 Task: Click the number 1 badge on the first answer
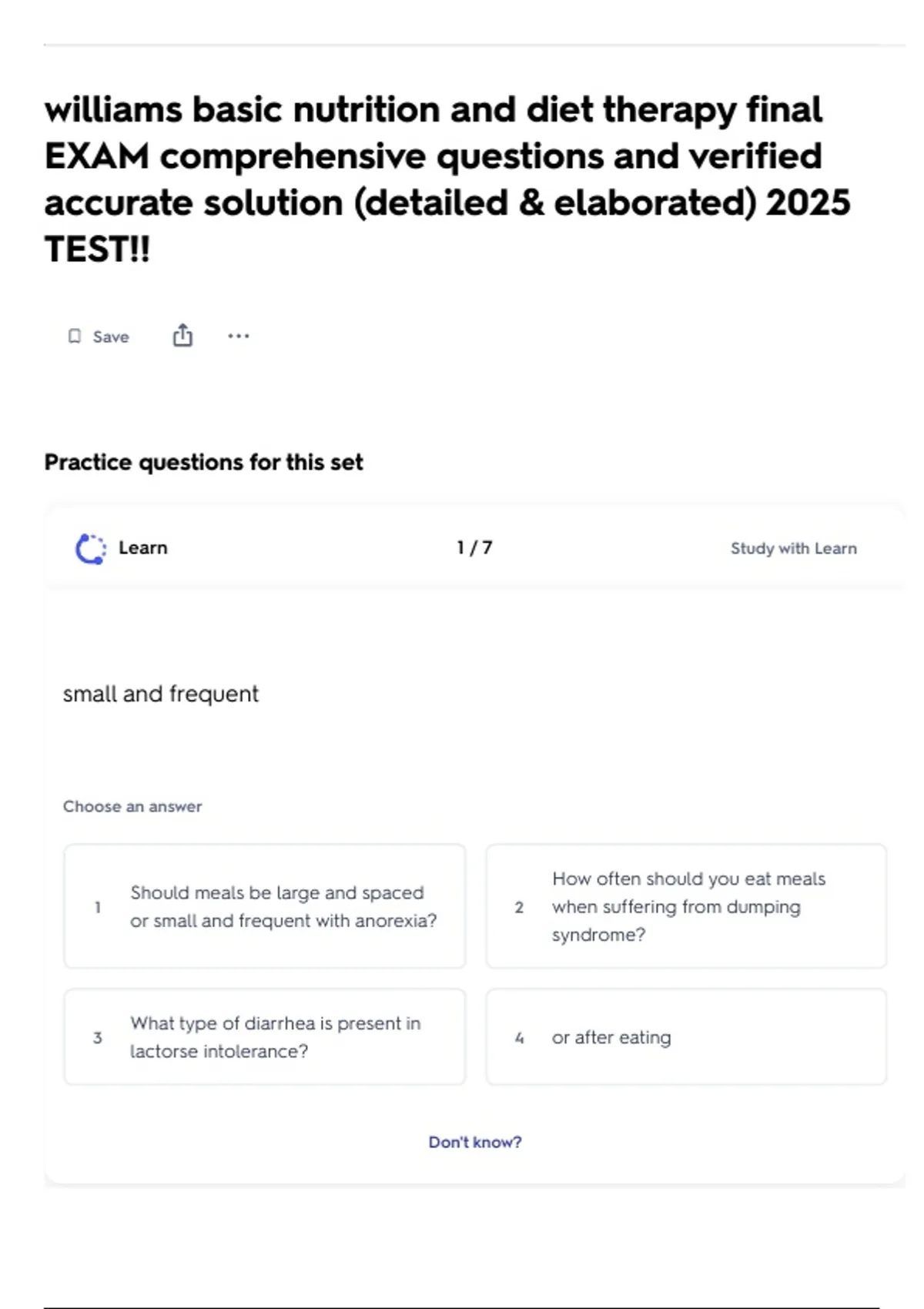coord(98,907)
